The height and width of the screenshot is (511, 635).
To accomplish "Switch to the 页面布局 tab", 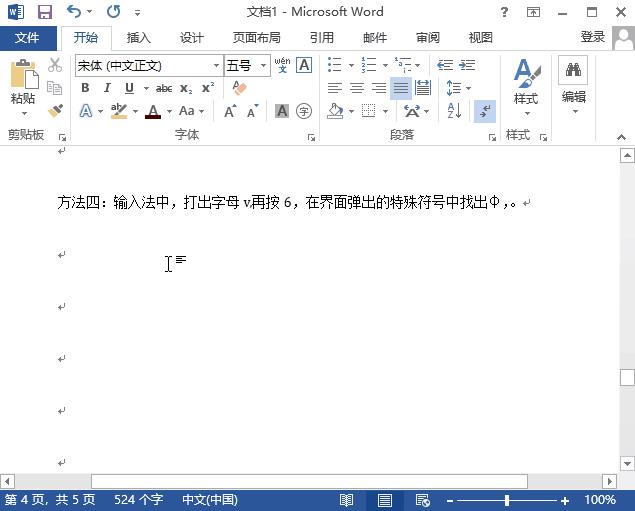I will 256,38.
